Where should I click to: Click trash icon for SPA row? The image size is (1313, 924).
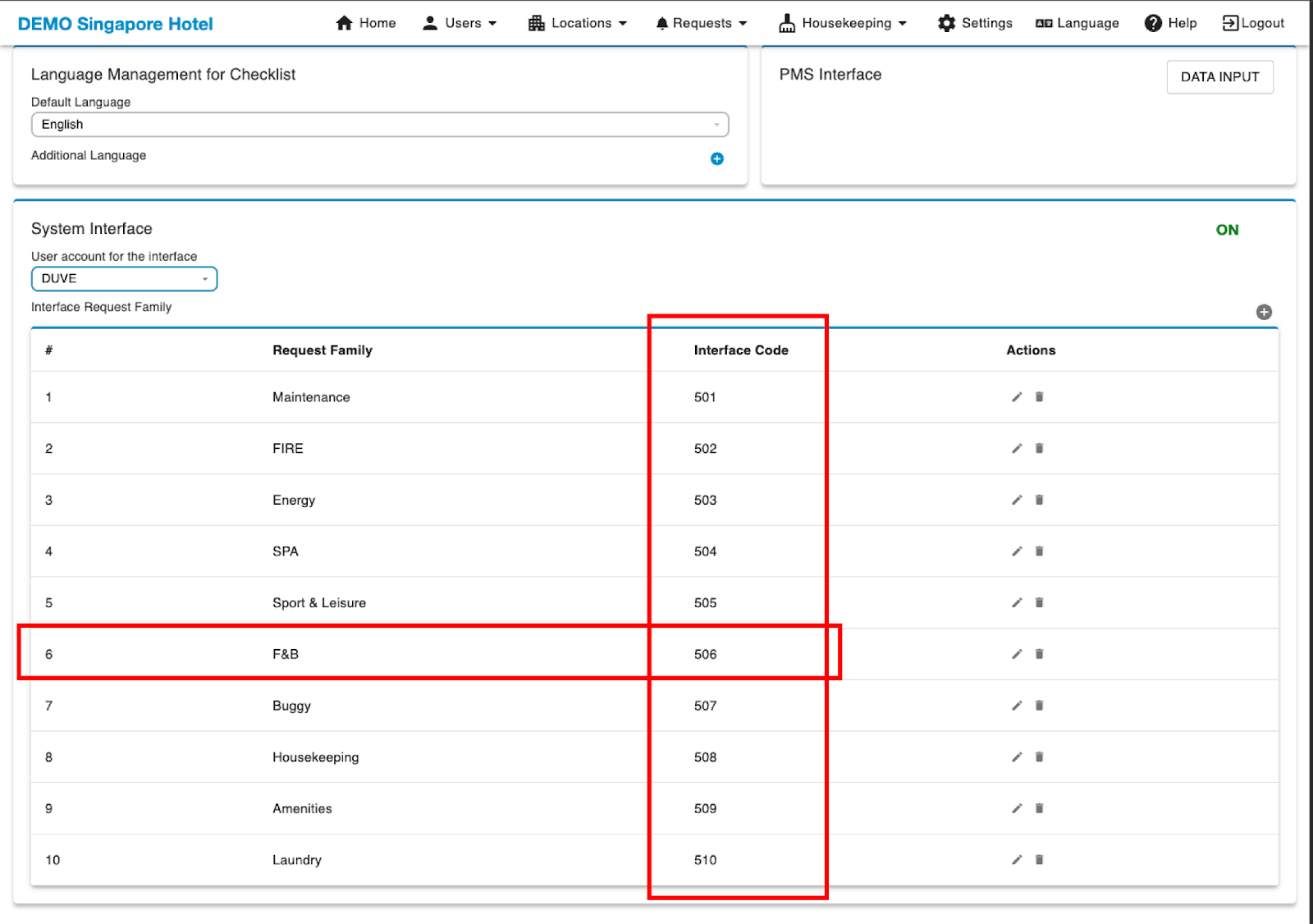pos(1039,551)
